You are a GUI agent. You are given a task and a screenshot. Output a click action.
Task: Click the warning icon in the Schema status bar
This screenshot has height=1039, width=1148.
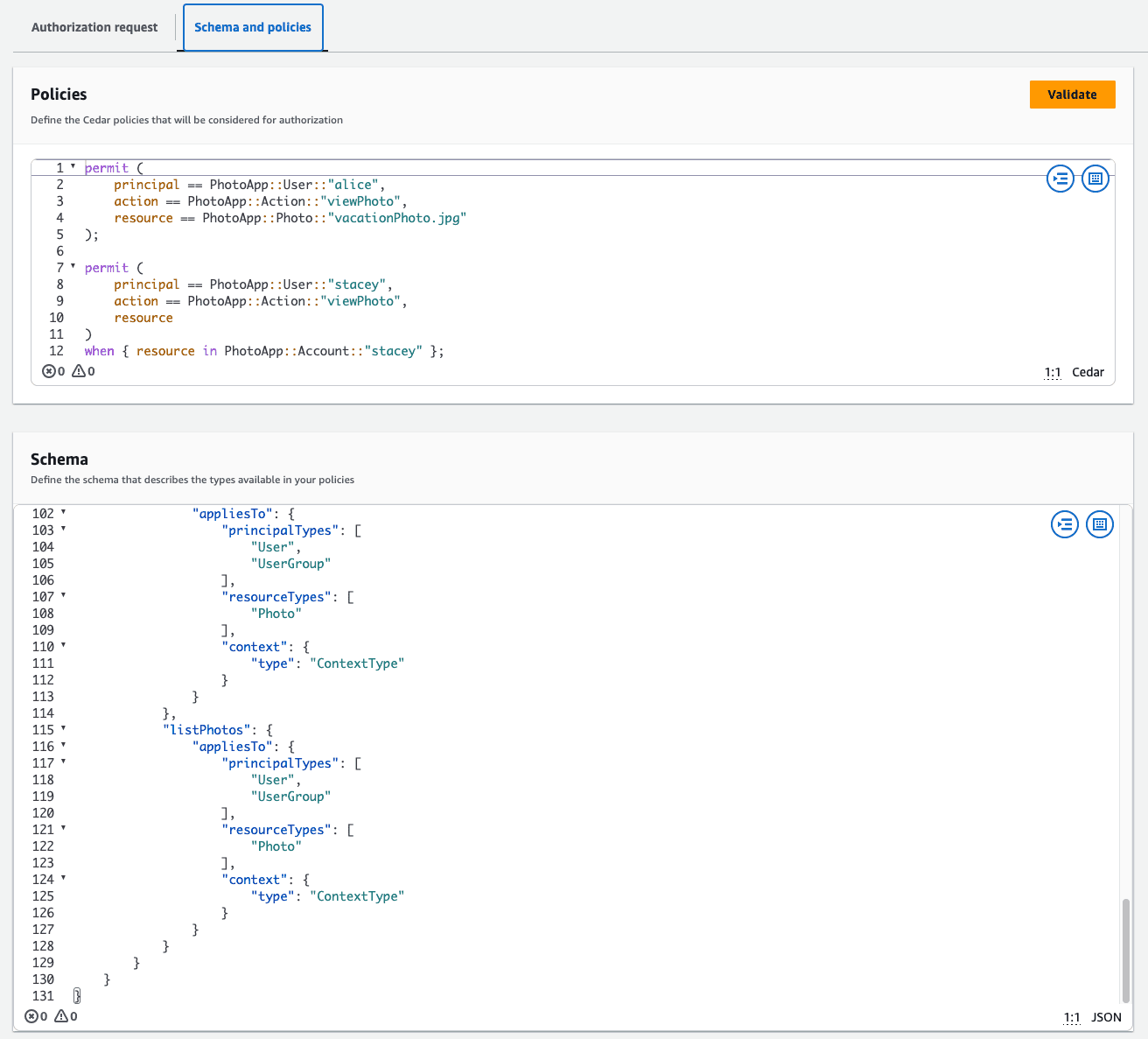point(61,1015)
